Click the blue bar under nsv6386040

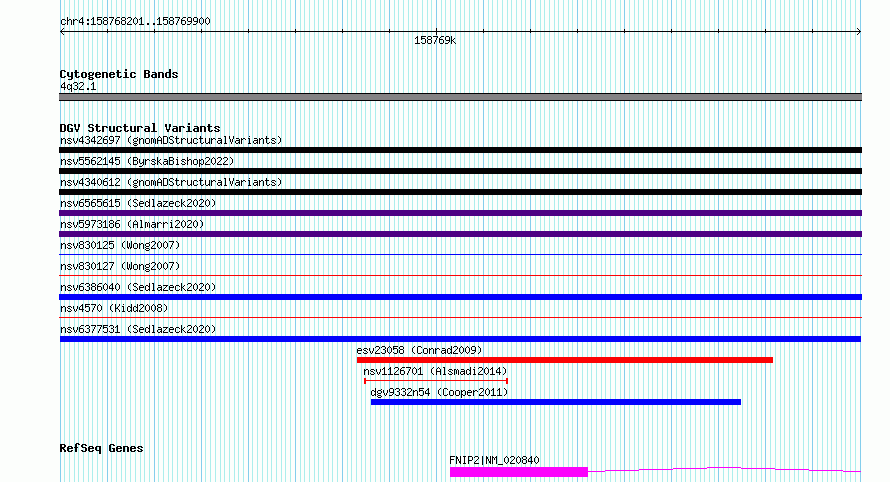click(460, 297)
